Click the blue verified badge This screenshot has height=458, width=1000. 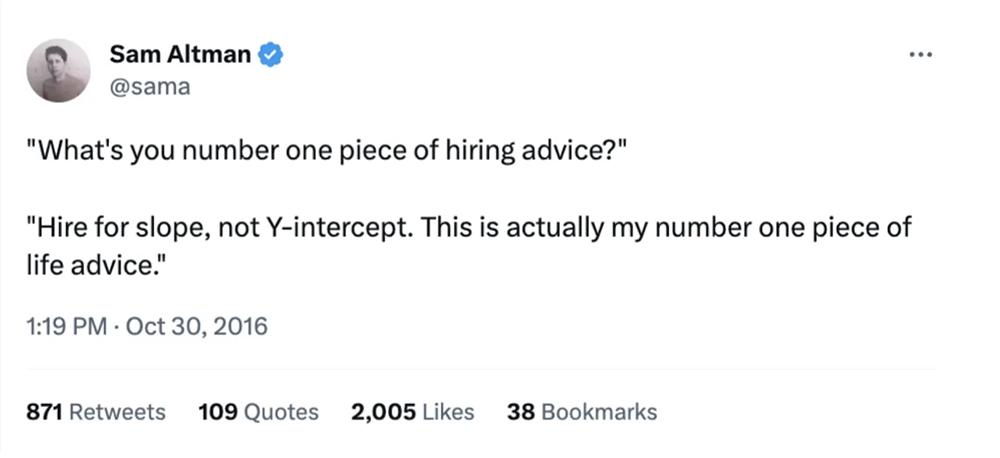point(271,54)
